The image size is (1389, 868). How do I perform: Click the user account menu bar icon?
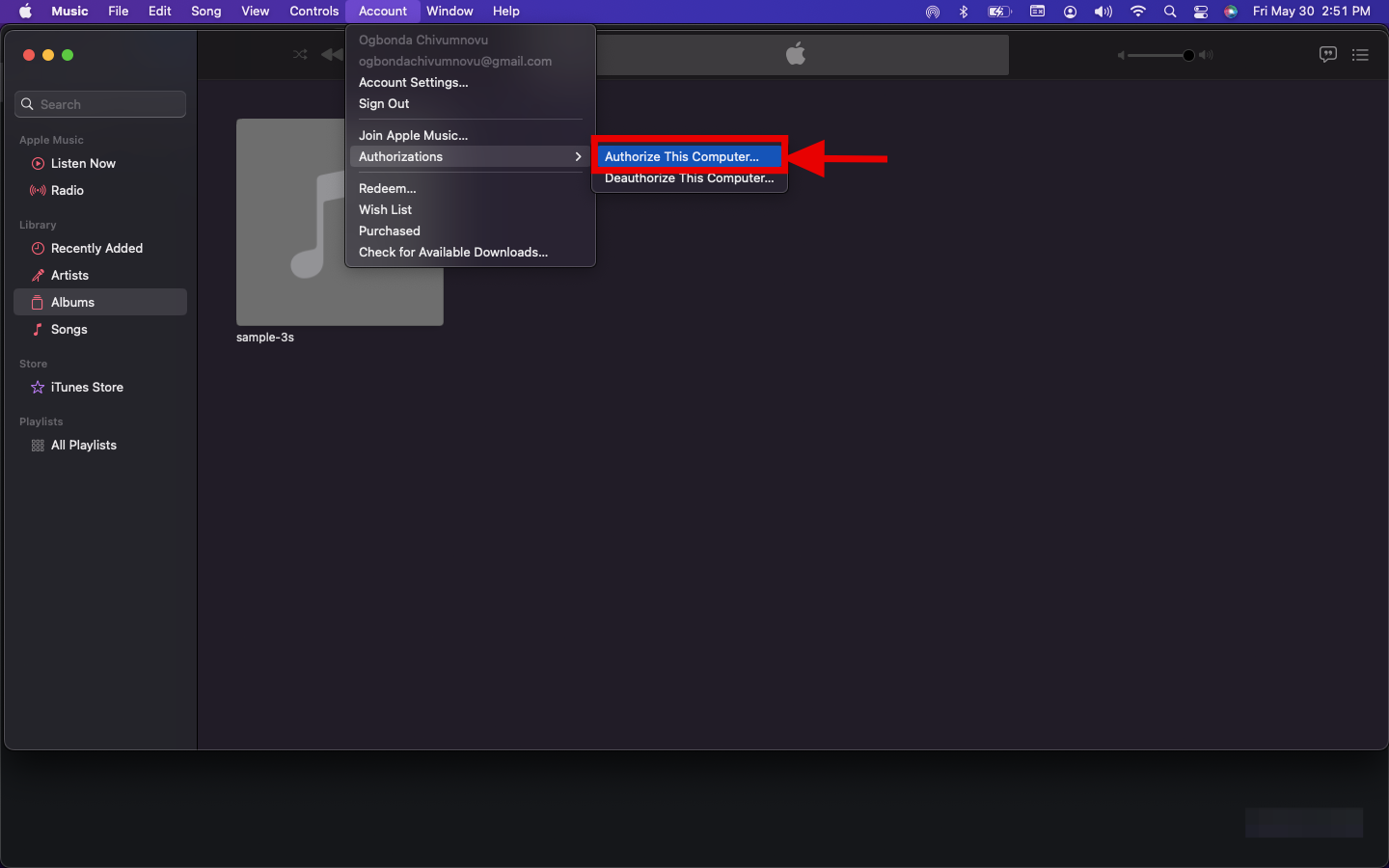coord(1071,12)
